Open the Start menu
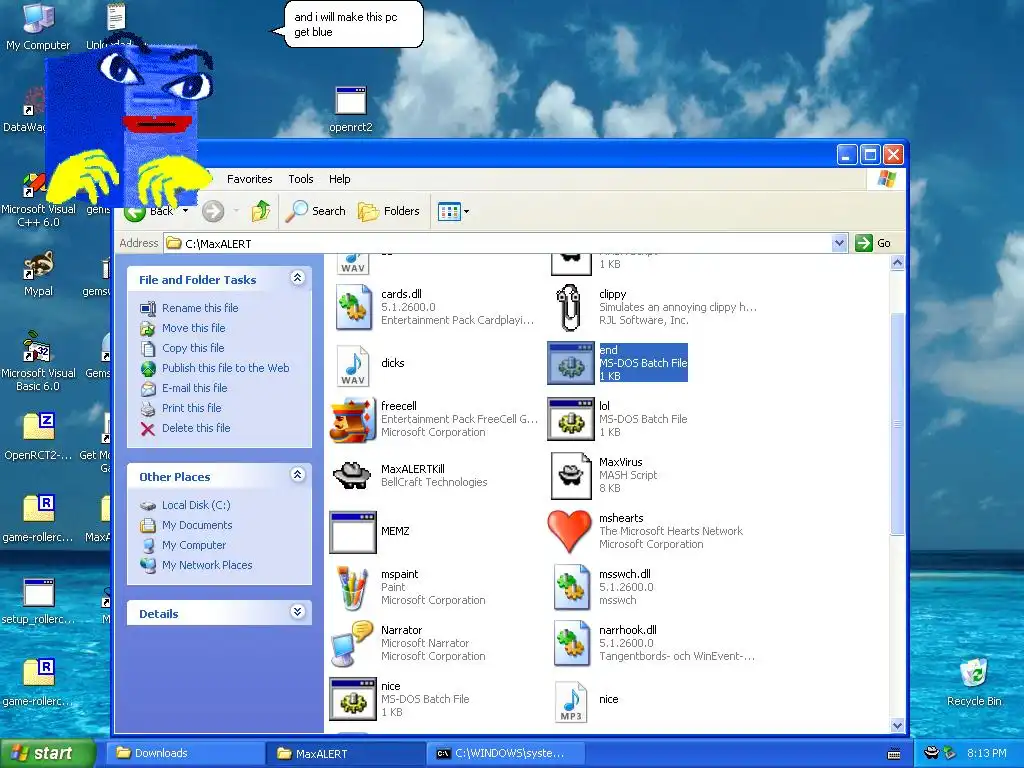Image resolution: width=1024 pixels, height=768 pixels. click(47, 753)
